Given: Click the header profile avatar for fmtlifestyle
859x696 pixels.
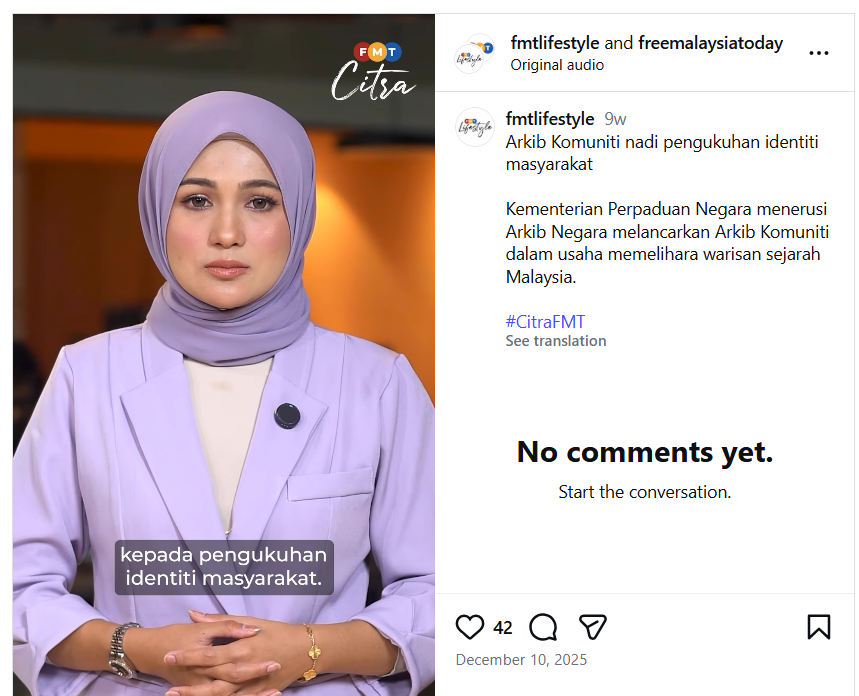Looking at the screenshot, I should pos(474,53).
